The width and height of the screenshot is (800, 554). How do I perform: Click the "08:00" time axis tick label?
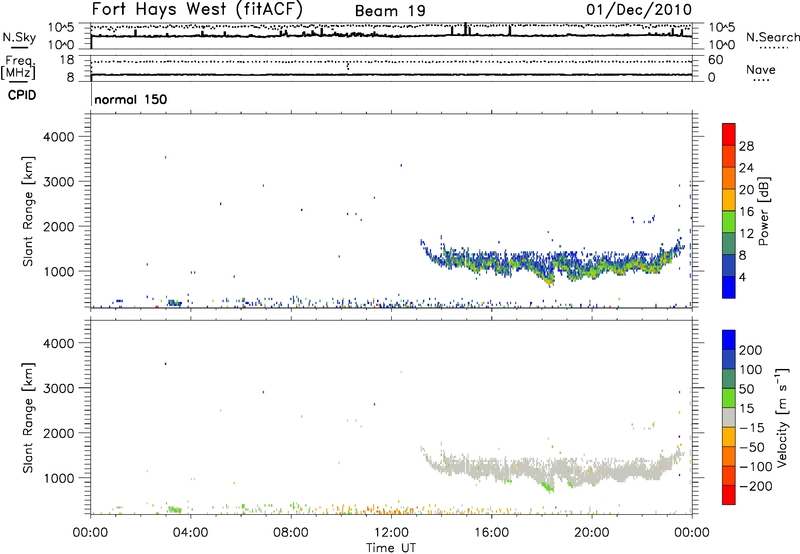coord(290,533)
